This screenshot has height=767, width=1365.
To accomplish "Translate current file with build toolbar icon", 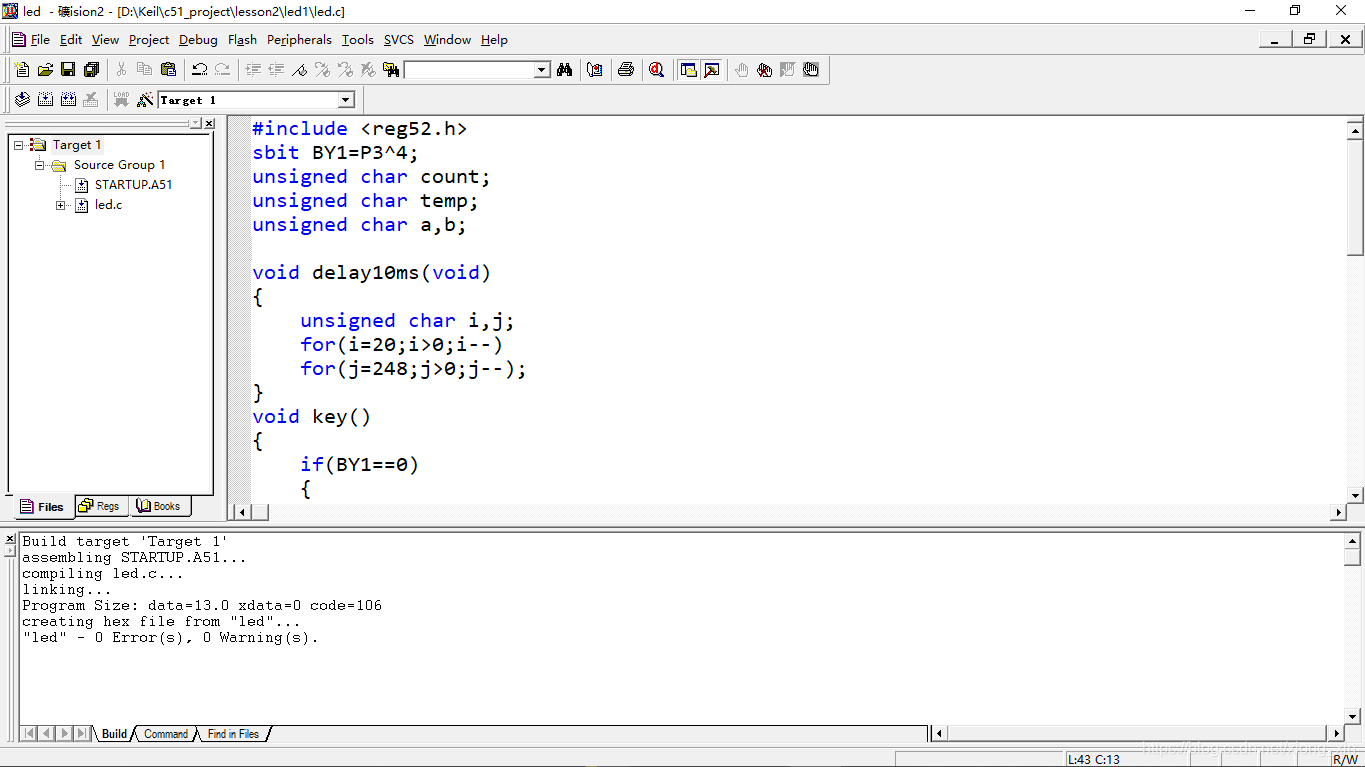I will pos(22,100).
